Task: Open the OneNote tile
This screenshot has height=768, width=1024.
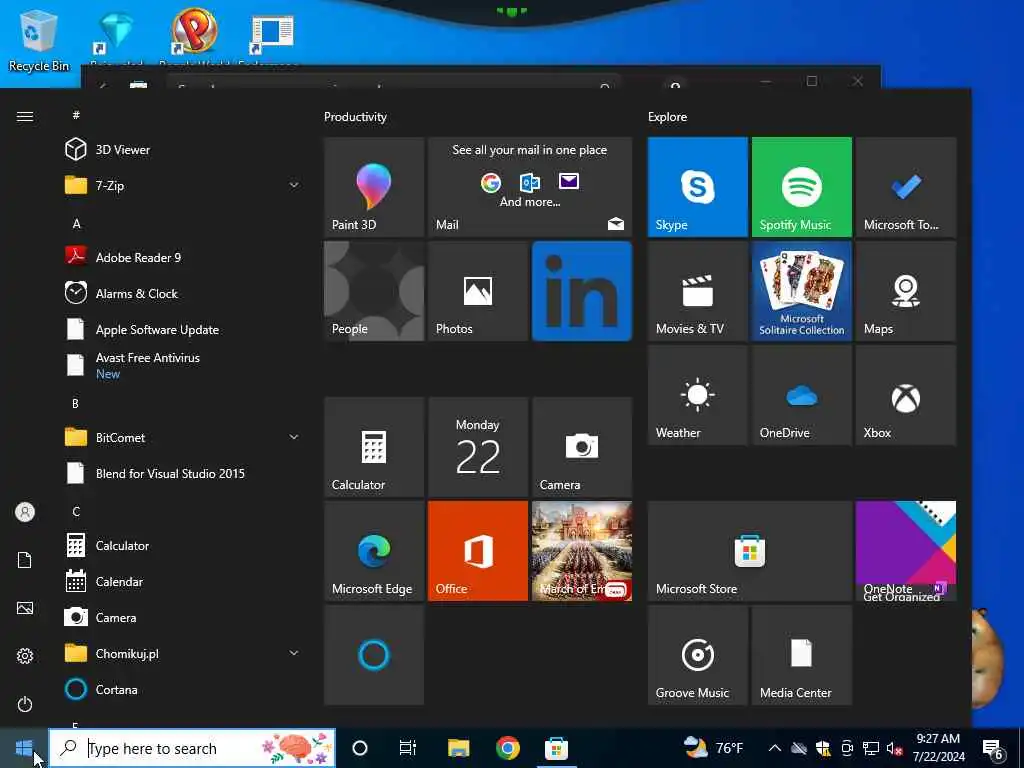Action: coord(906,551)
